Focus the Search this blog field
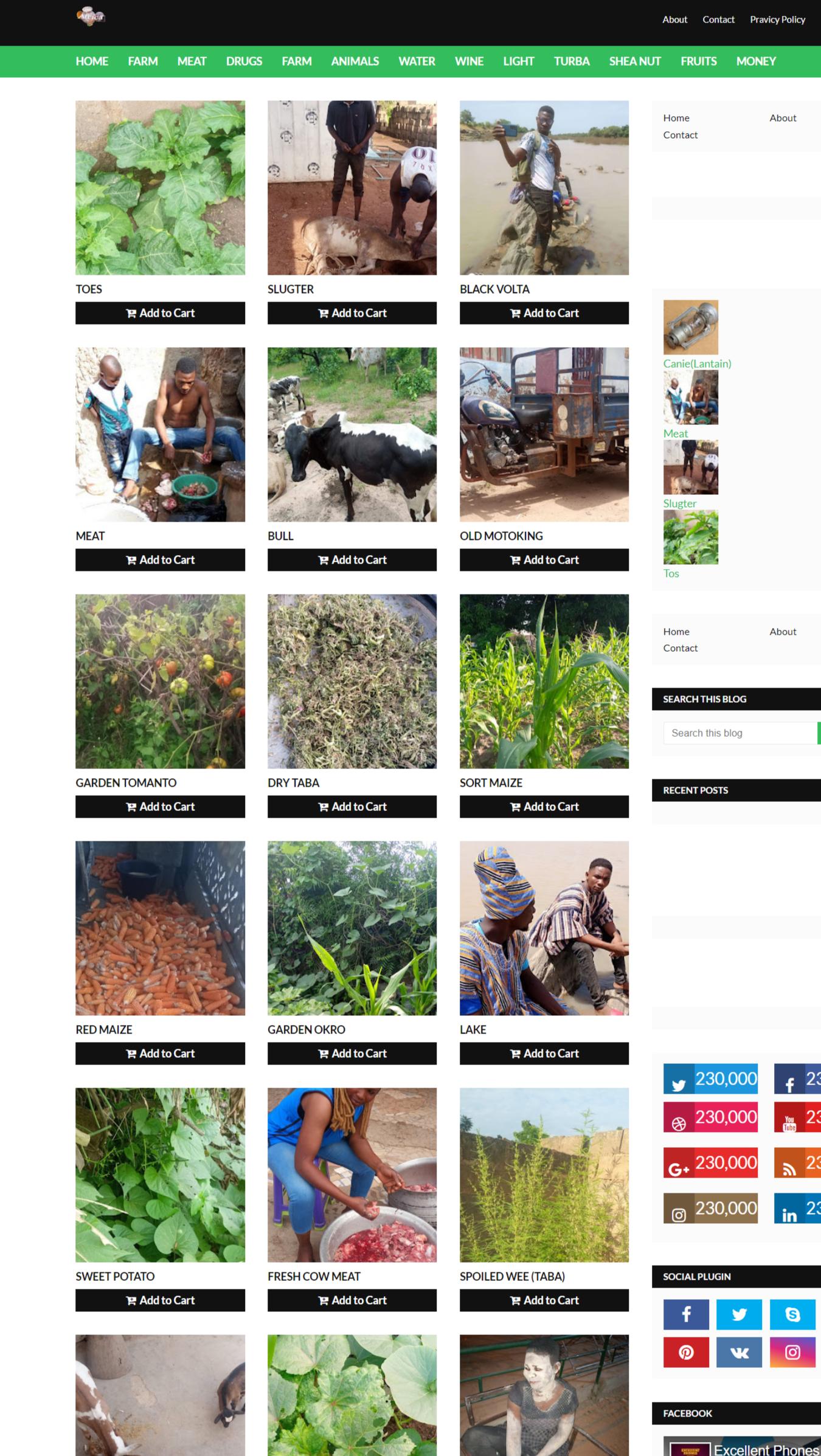 tap(740, 733)
